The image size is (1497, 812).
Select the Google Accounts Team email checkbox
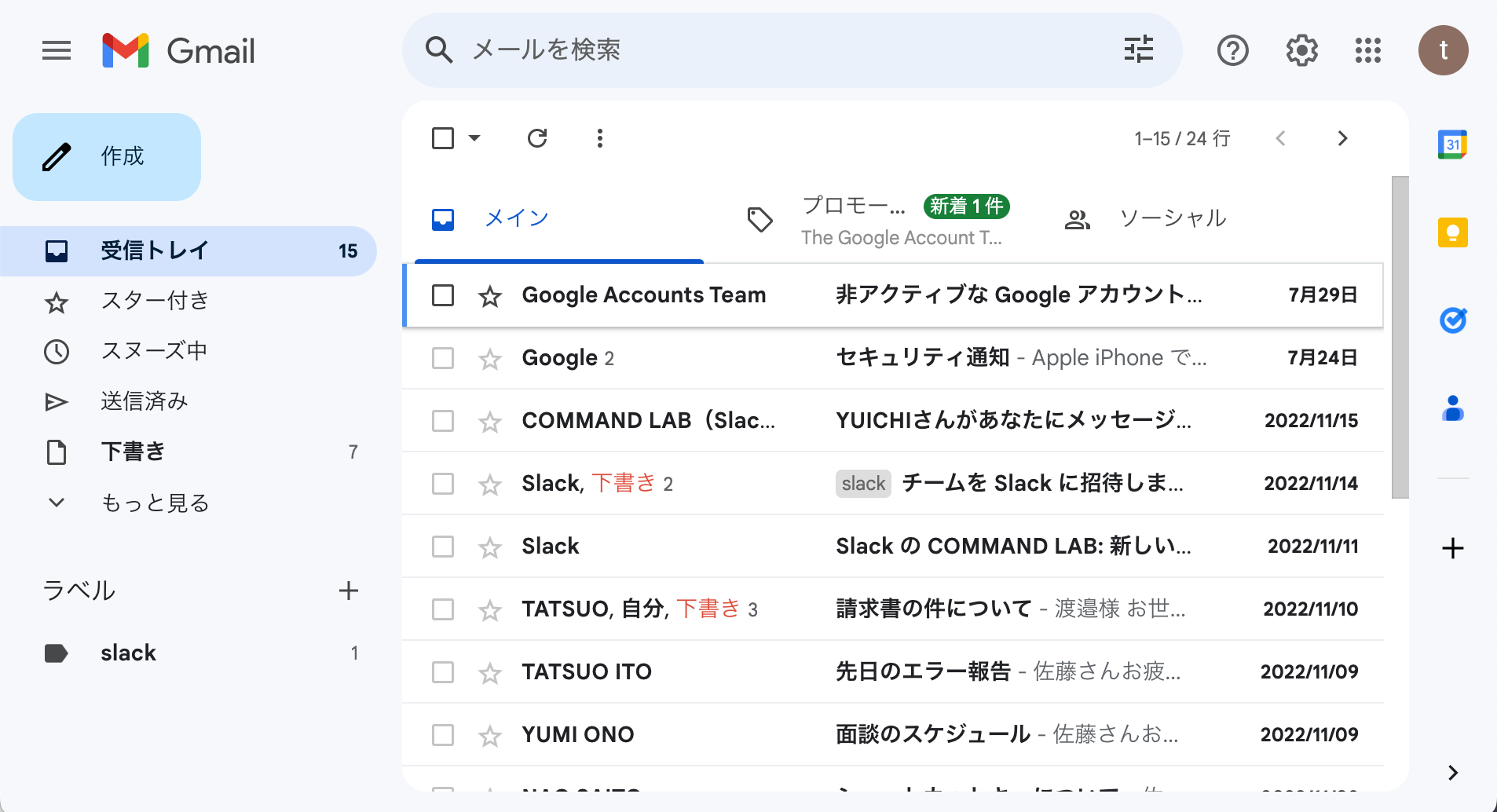[443, 295]
